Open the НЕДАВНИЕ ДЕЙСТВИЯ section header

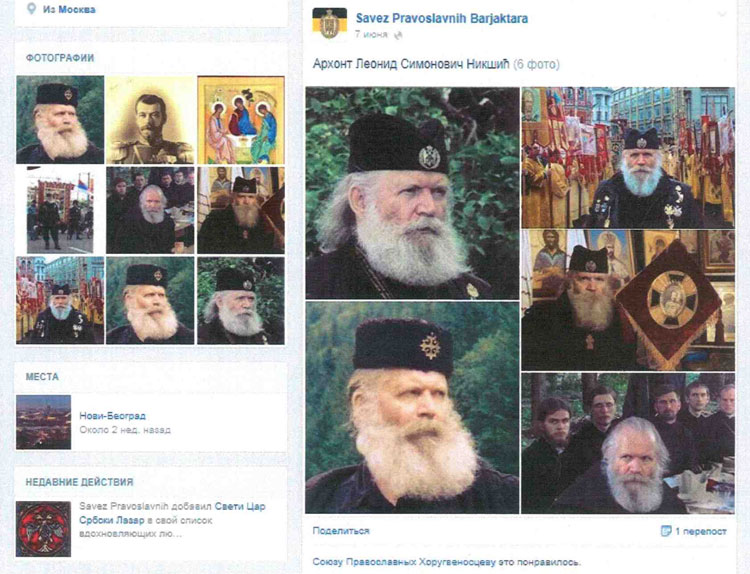pyautogui.click(x=79, y=482)
